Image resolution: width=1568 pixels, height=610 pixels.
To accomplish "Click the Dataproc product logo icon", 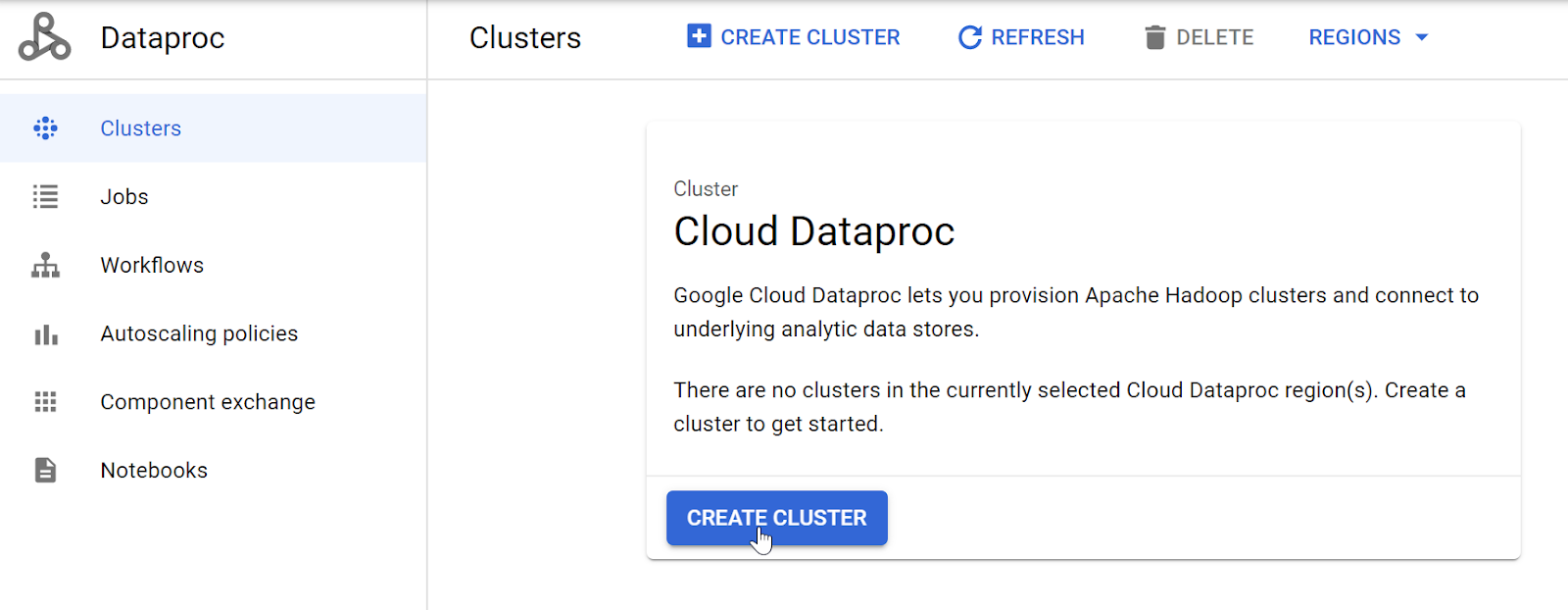I will [44, 37].
